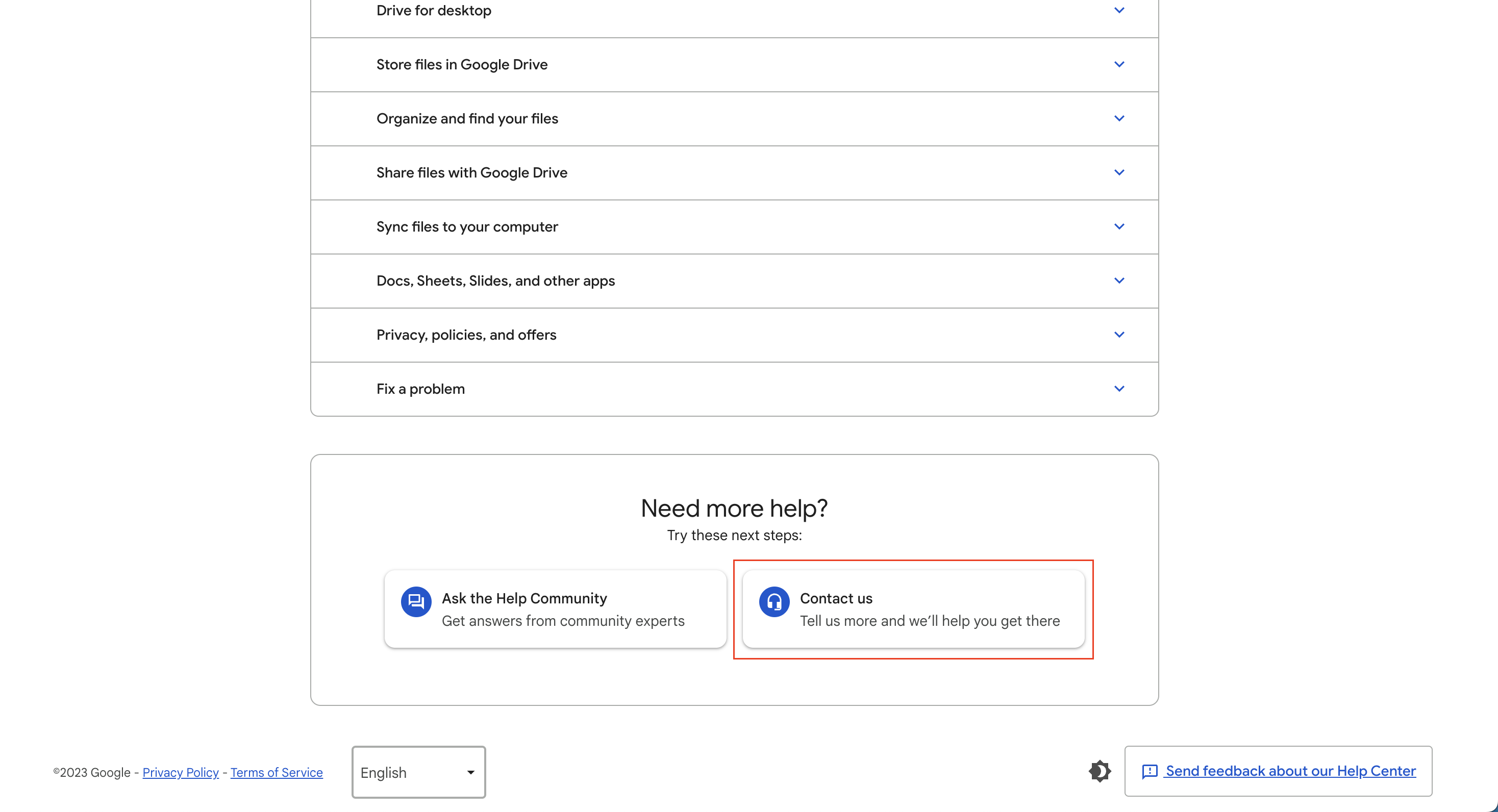Click chevron for Docs, Sheets, Slides section
Image resolution: width=1498 pixels, height=812 pixels.
1119,281
